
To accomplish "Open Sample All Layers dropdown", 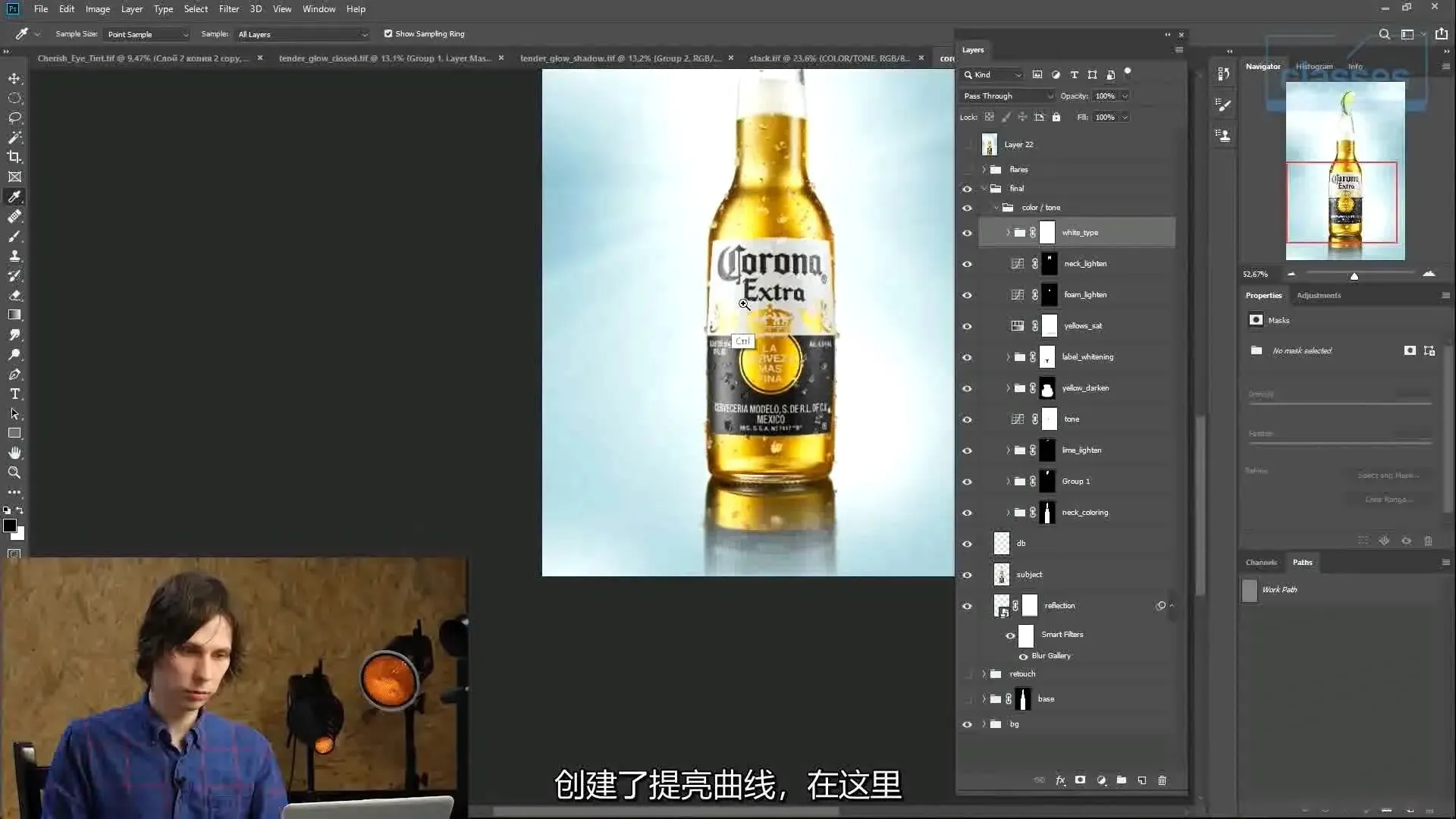I will 303,34.
